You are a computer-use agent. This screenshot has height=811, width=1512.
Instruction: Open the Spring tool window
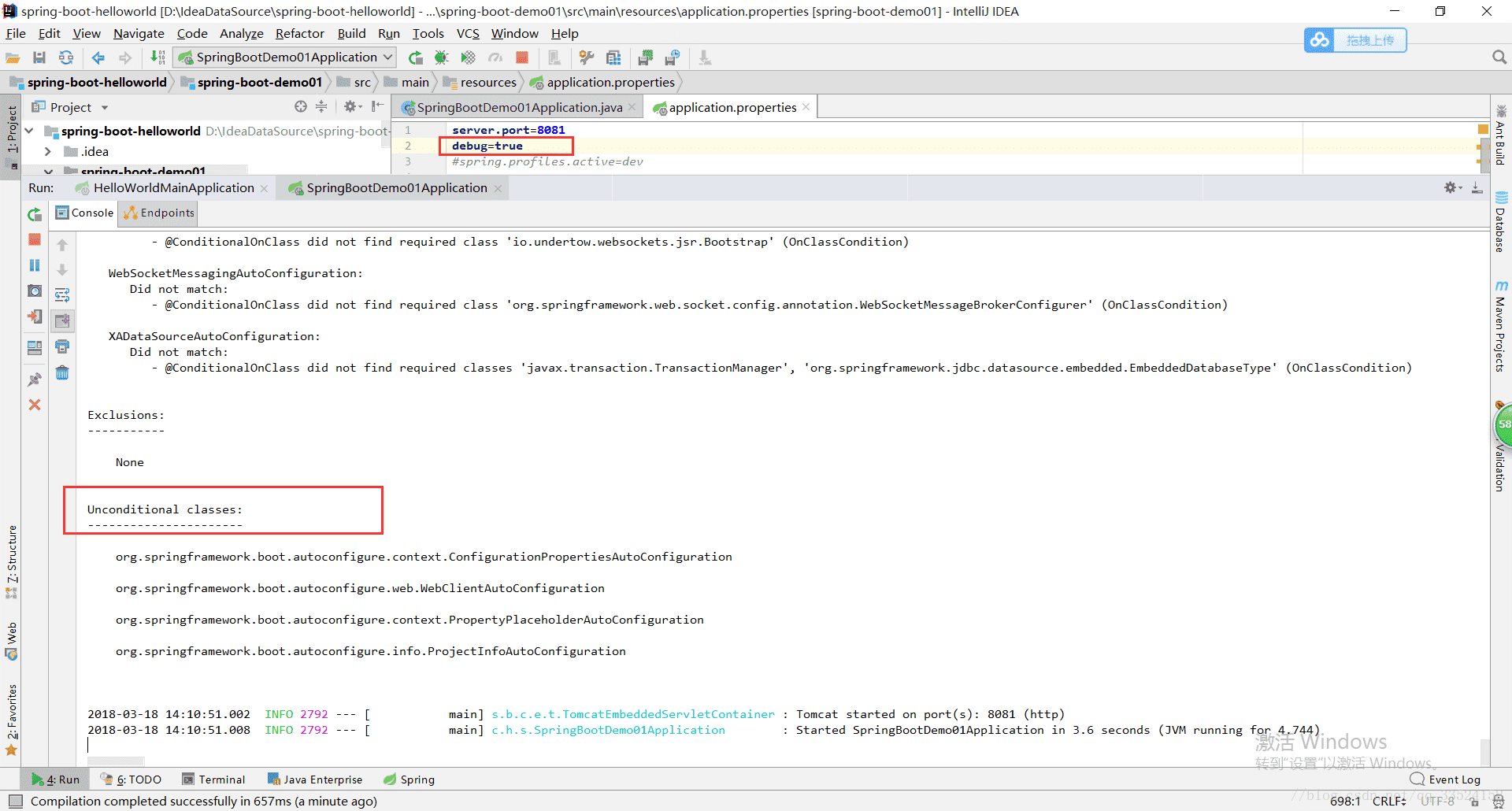pos(409,780)
